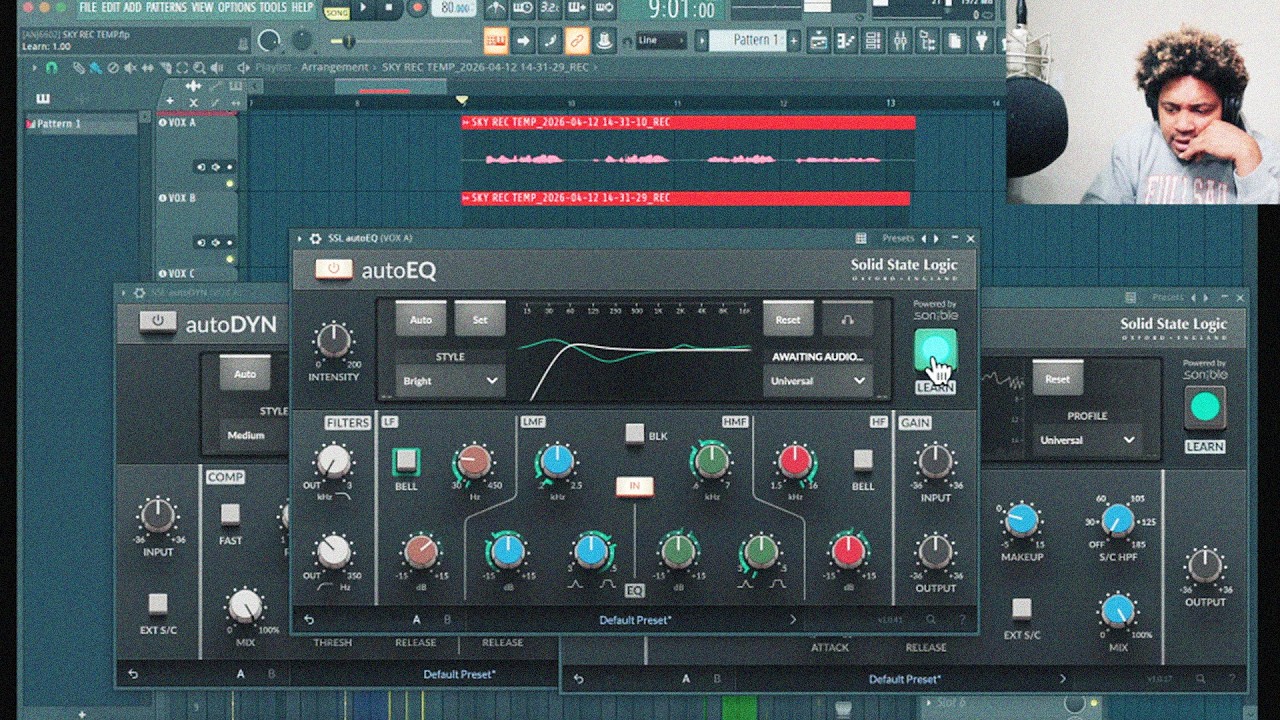Toggle the autoDYN power button
Viewport: 1280px width, 720px height.
coord(157,321)
